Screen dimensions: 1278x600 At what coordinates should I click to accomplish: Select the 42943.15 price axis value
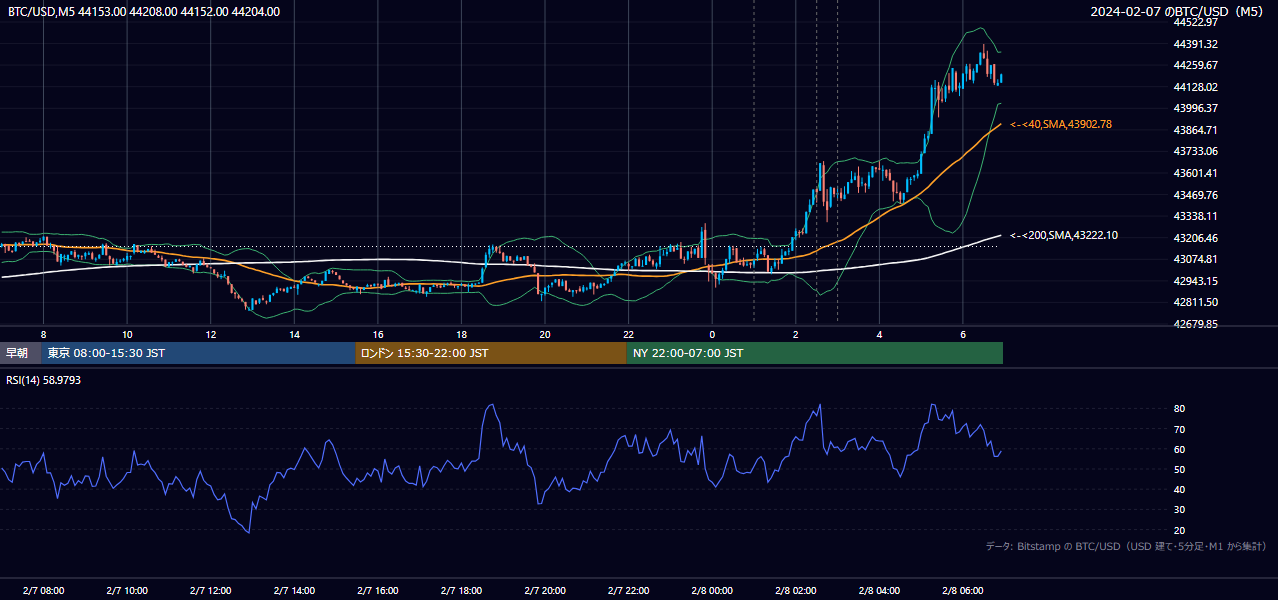point(1195,281)
